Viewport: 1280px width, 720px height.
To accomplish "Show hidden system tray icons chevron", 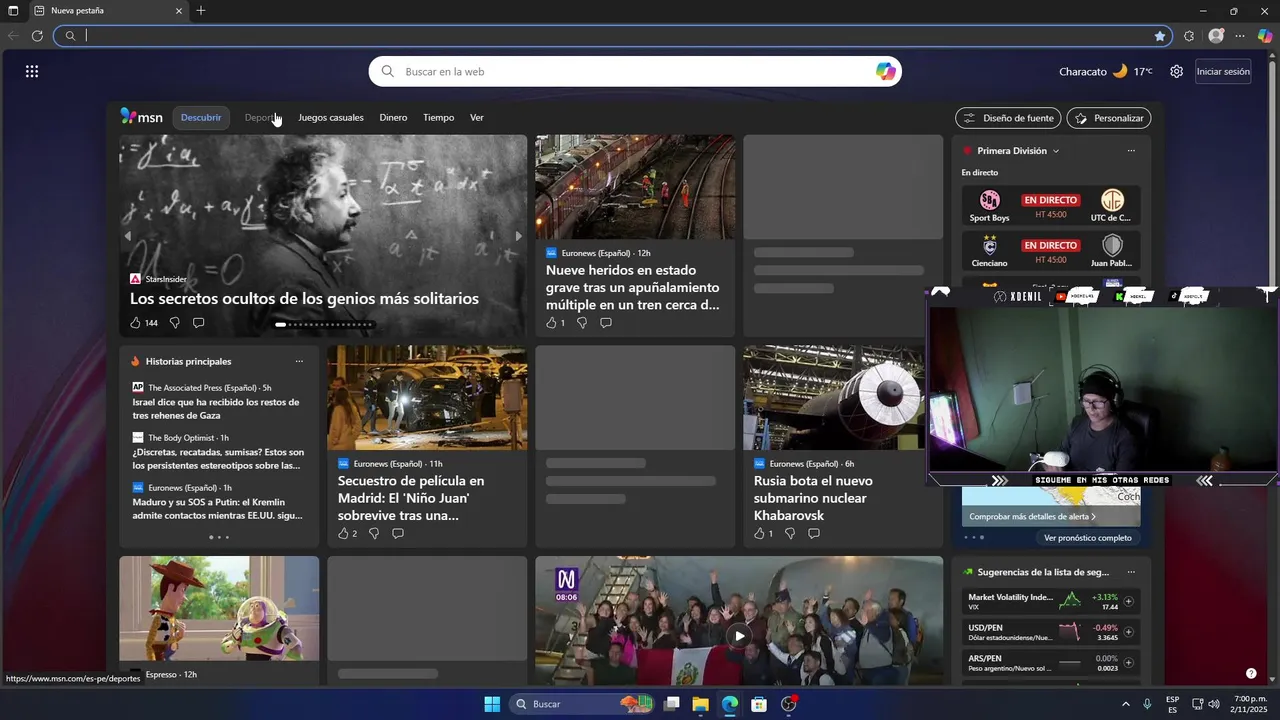I will (x=1126, y=704).
